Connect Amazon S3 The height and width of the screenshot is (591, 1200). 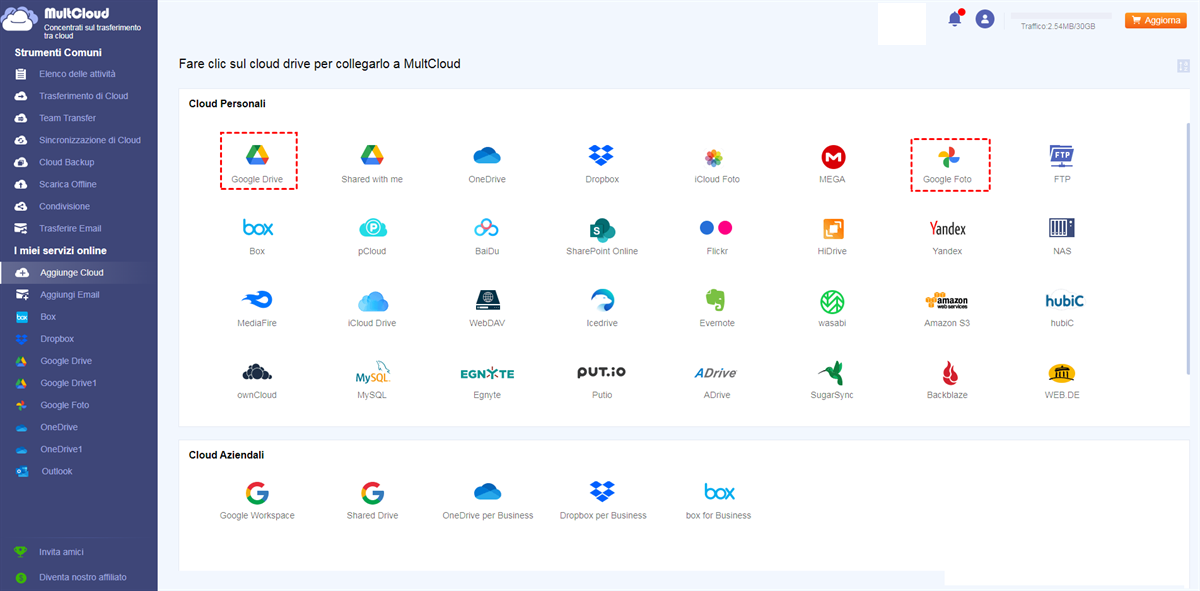(946, 300)
